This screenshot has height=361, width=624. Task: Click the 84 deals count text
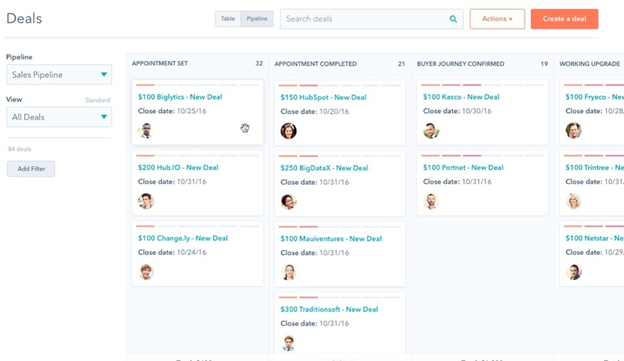[20, 149]
